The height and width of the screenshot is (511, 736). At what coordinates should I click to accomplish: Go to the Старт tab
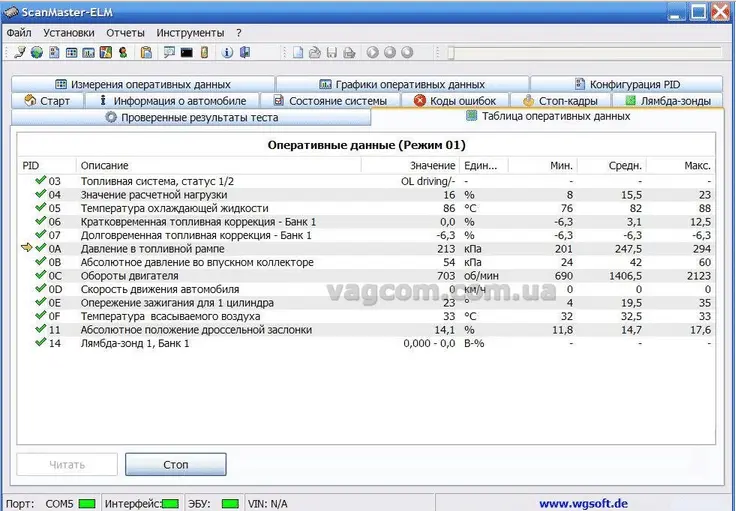coord(47,100)
